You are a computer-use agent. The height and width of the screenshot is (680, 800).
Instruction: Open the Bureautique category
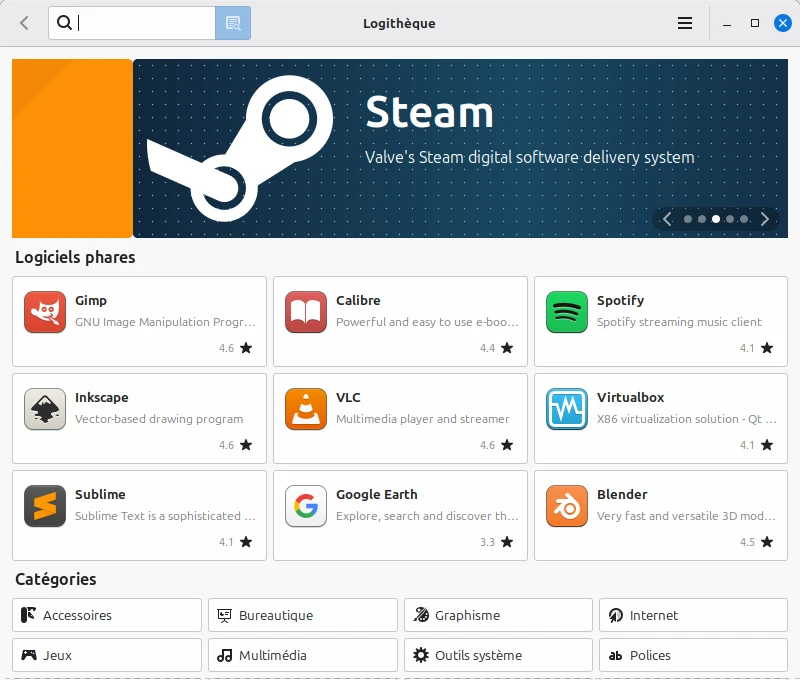[303, 615]
